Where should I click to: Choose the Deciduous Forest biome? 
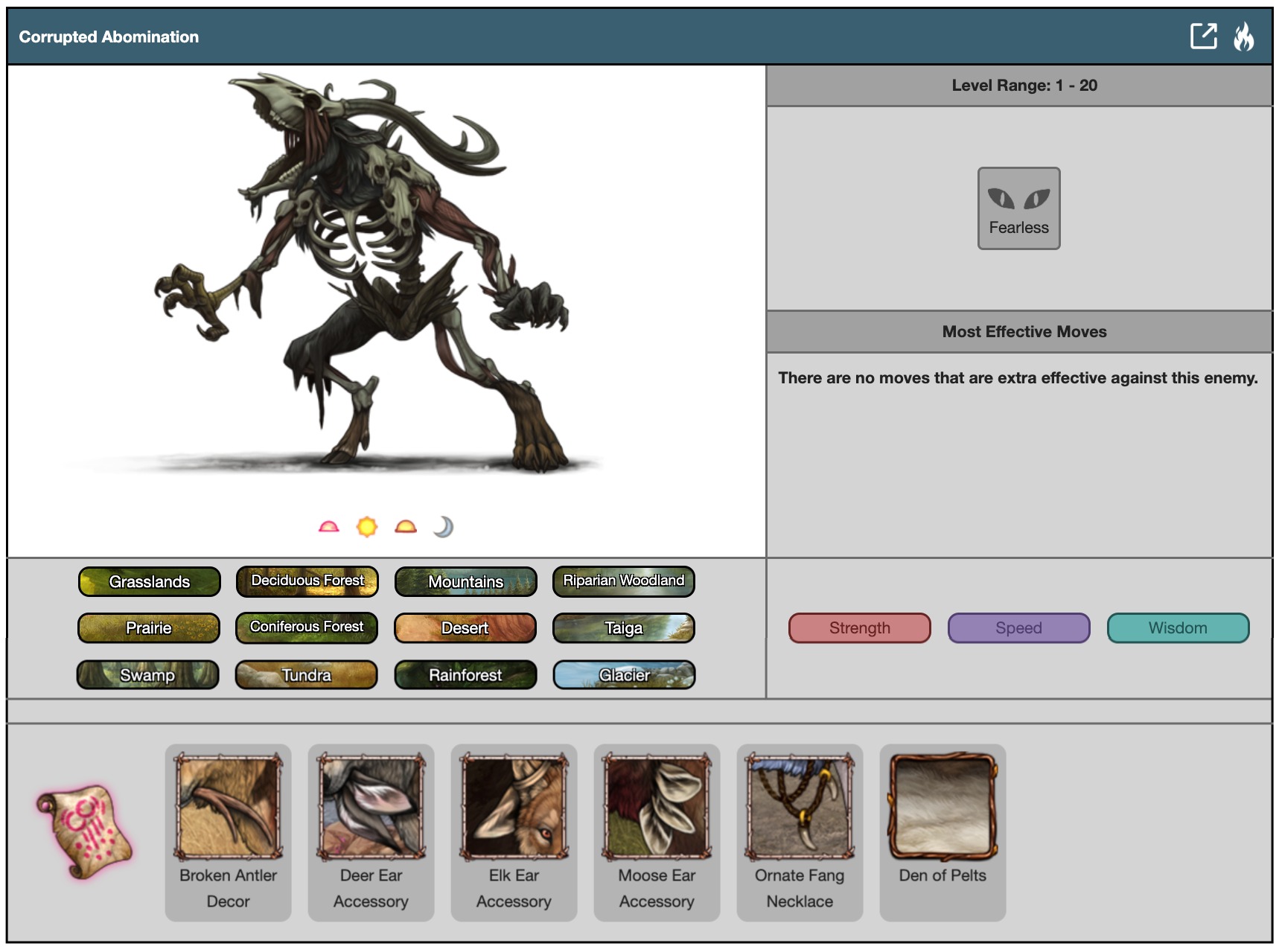(x=307, y=581)
